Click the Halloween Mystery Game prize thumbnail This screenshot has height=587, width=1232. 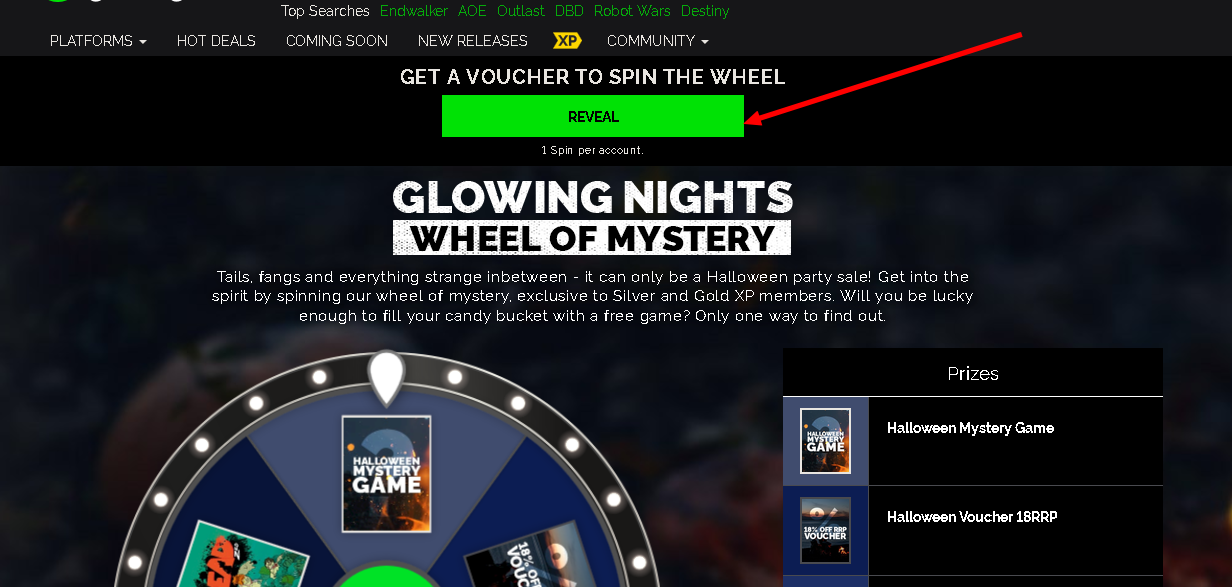pos(826,441)
